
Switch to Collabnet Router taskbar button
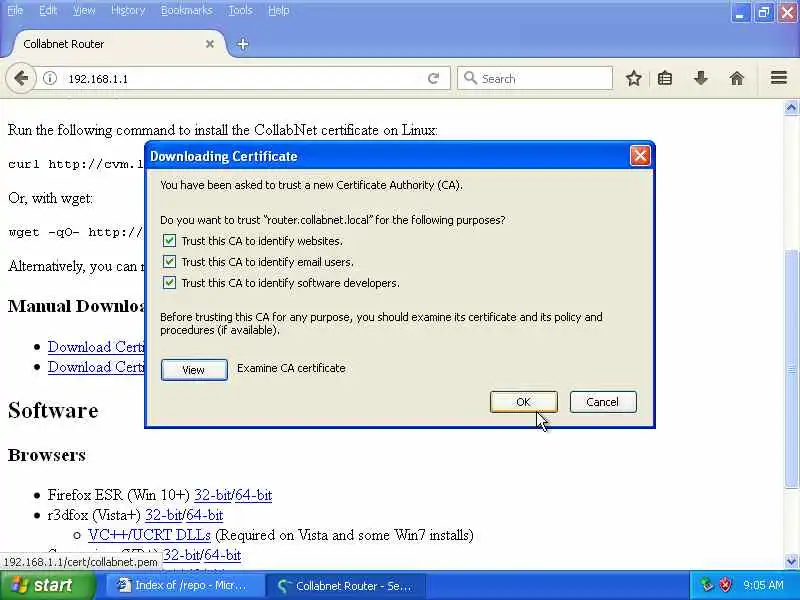[x=346, y=586]
